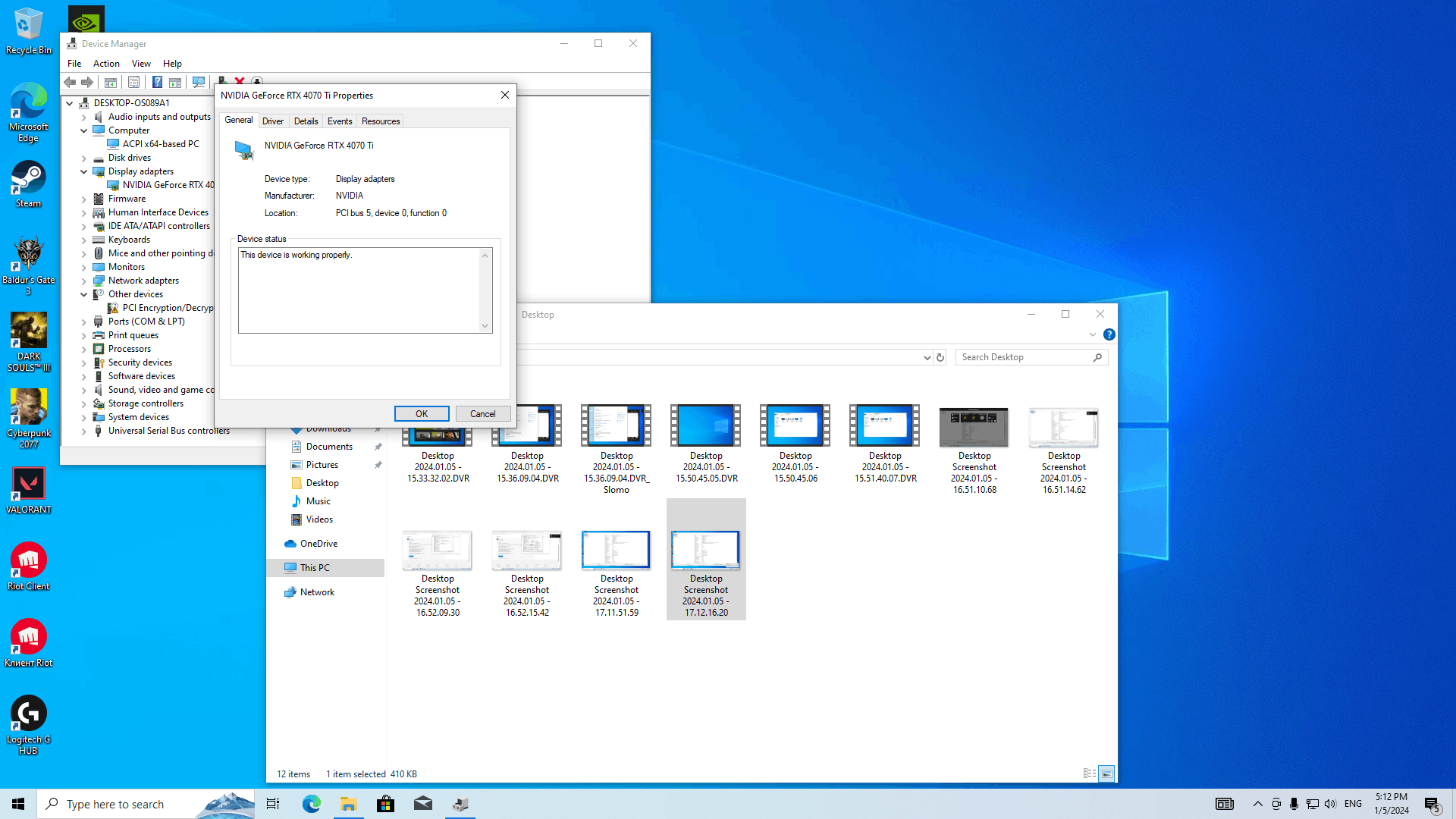1456x819 pixels.
Task: Expand the Network adapters category
Action: (x=84, y=281)
